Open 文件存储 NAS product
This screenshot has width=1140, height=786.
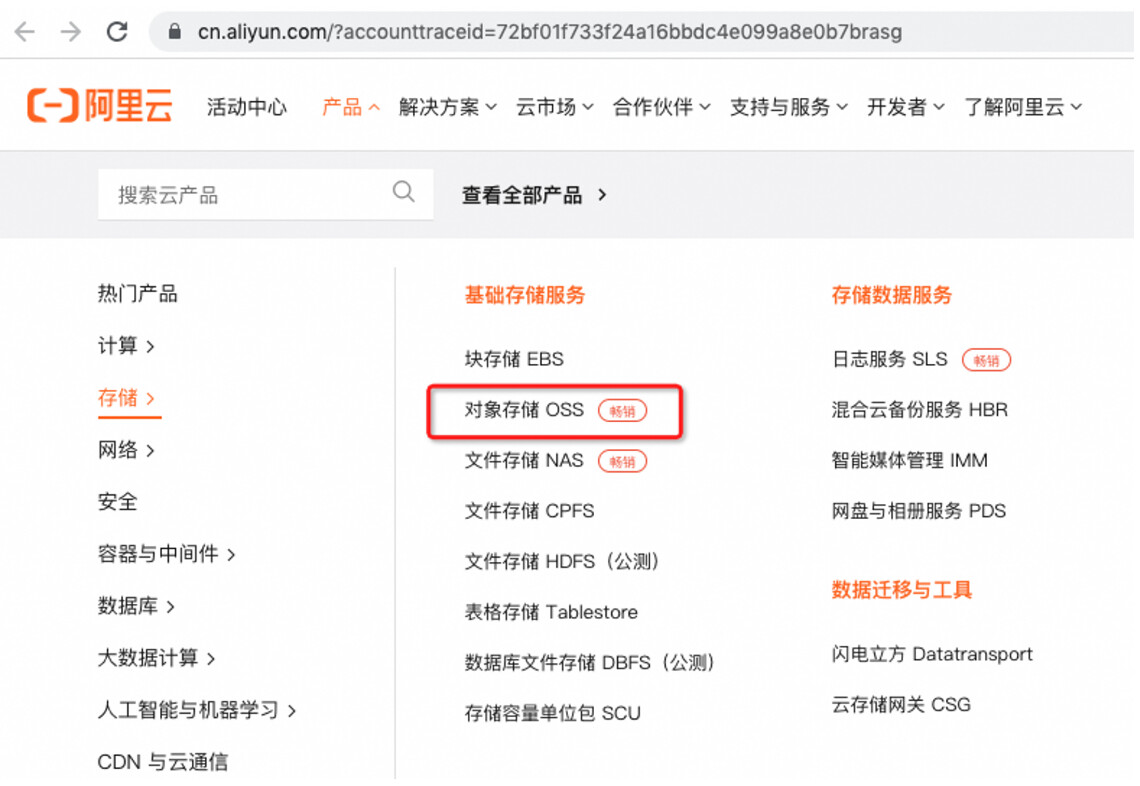pos(524,461)
